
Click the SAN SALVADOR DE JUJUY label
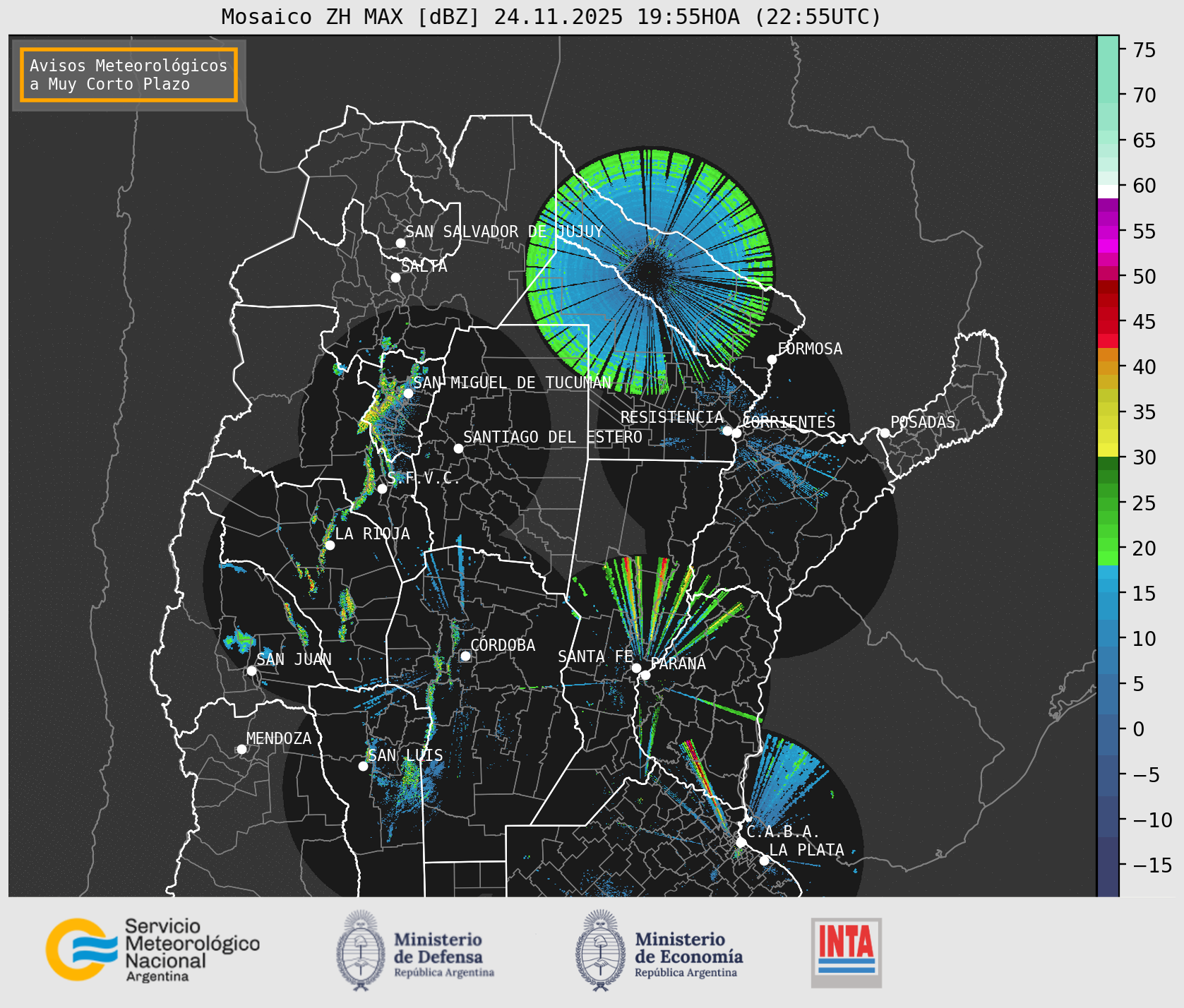pyautogui.click(x=504, y=232)
